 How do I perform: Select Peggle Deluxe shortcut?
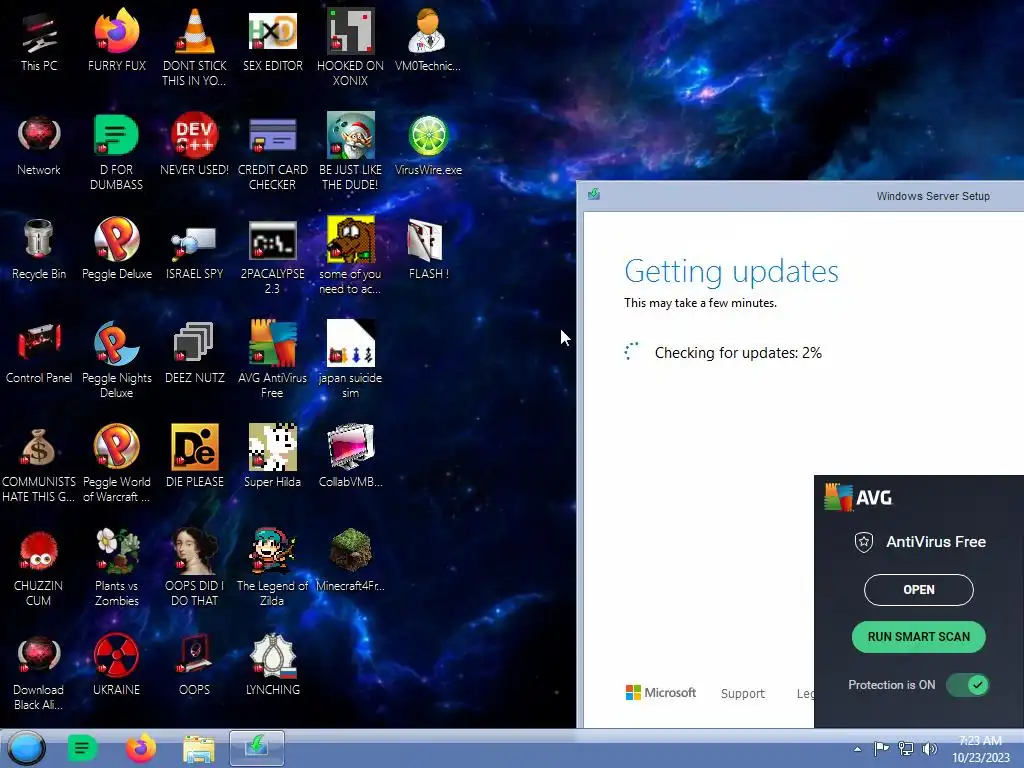(117, 249)
